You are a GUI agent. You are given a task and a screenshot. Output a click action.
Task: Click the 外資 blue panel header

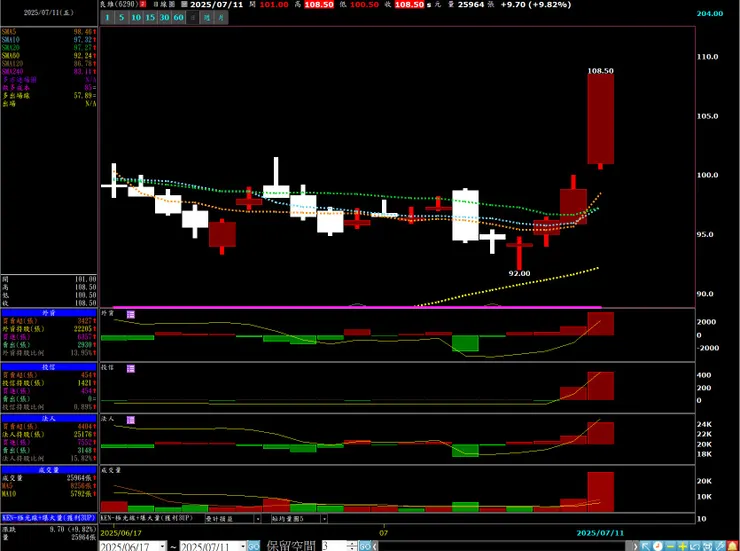[49, 313]
